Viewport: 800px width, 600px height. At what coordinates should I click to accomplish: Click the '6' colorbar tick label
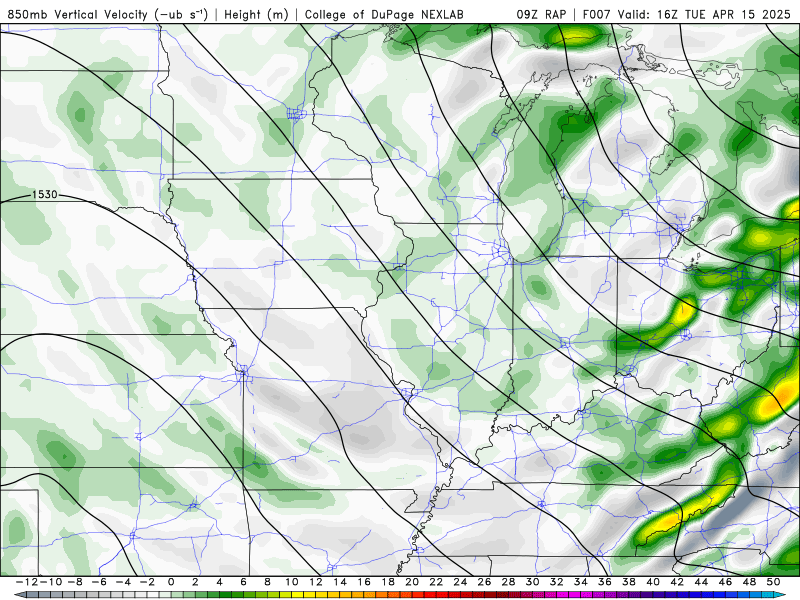pos(243,582)
